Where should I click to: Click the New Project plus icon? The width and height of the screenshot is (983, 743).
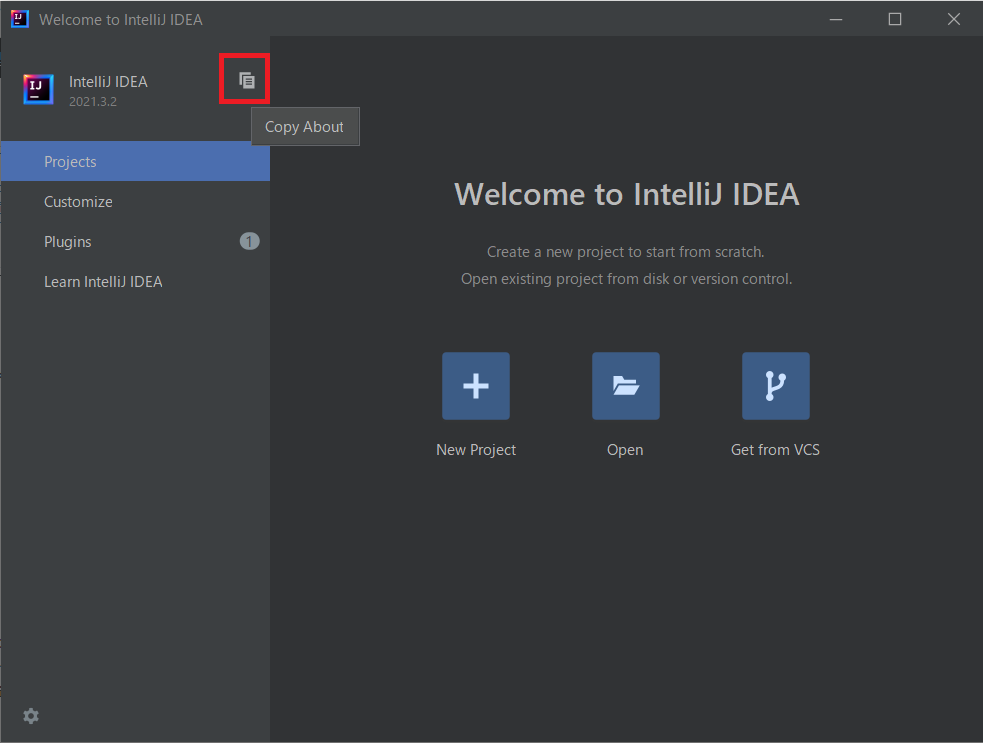point(476,386)
